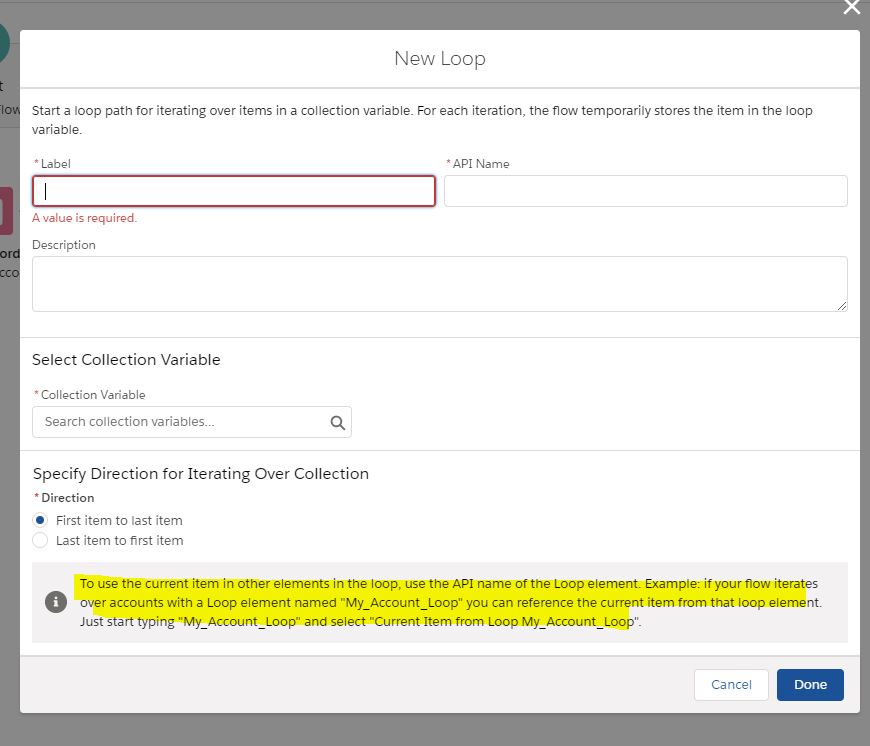This screenshot has width=870, height=746.
Task: Click the magnifier icon in Collection Variable search
Action: tap(338, 422)
